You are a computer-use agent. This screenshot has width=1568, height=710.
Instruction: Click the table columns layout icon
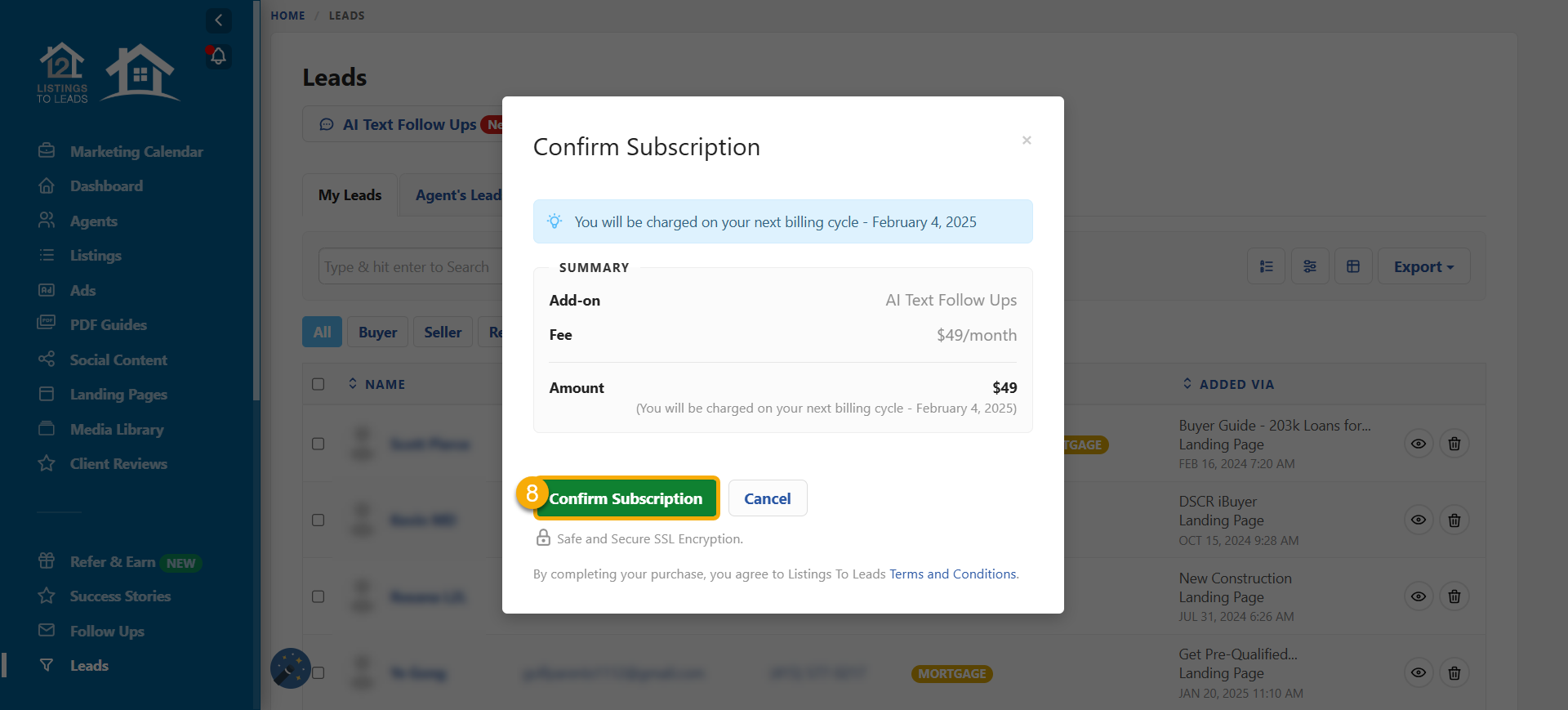coord(1353,266)
